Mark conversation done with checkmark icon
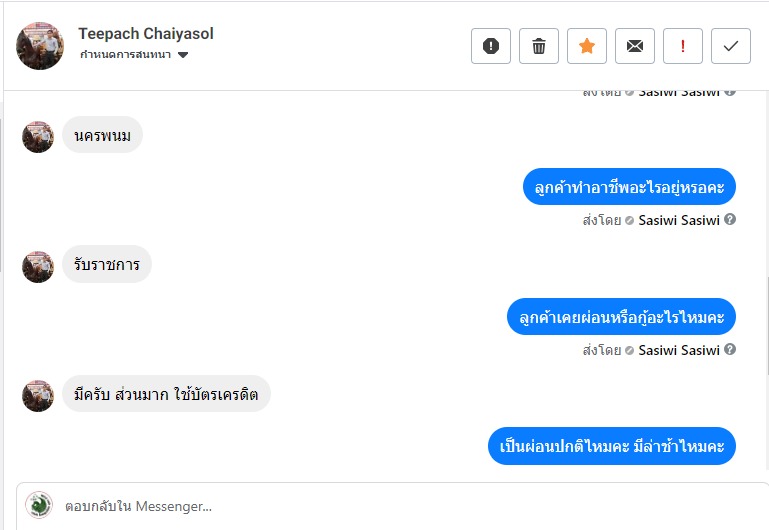The width and height of the screenshot is (769, 530). click(x=731, y=46)
